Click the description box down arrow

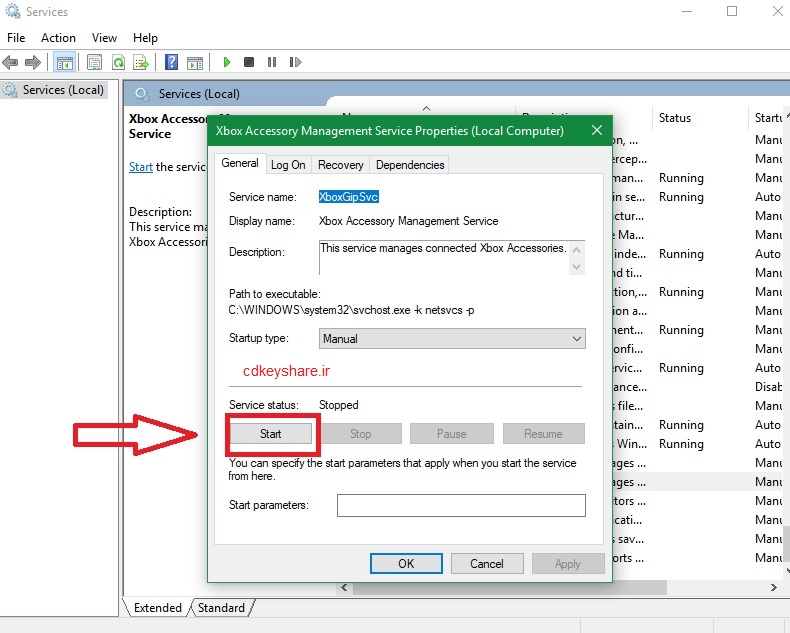click(x=577, y=267)
